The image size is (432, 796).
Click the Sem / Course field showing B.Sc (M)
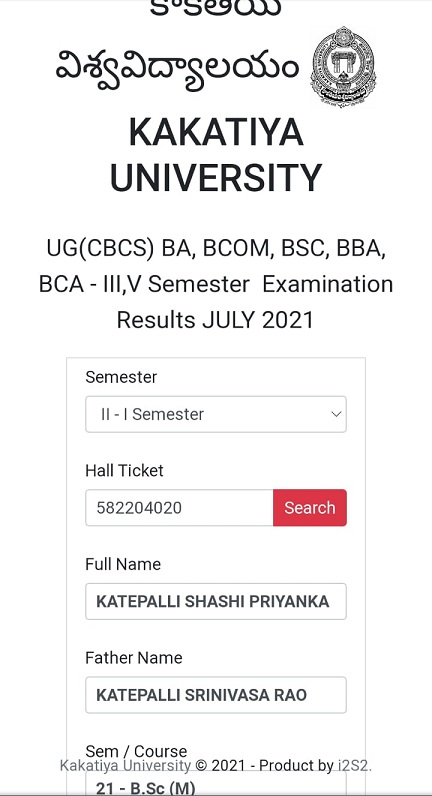tap(216, 784)
